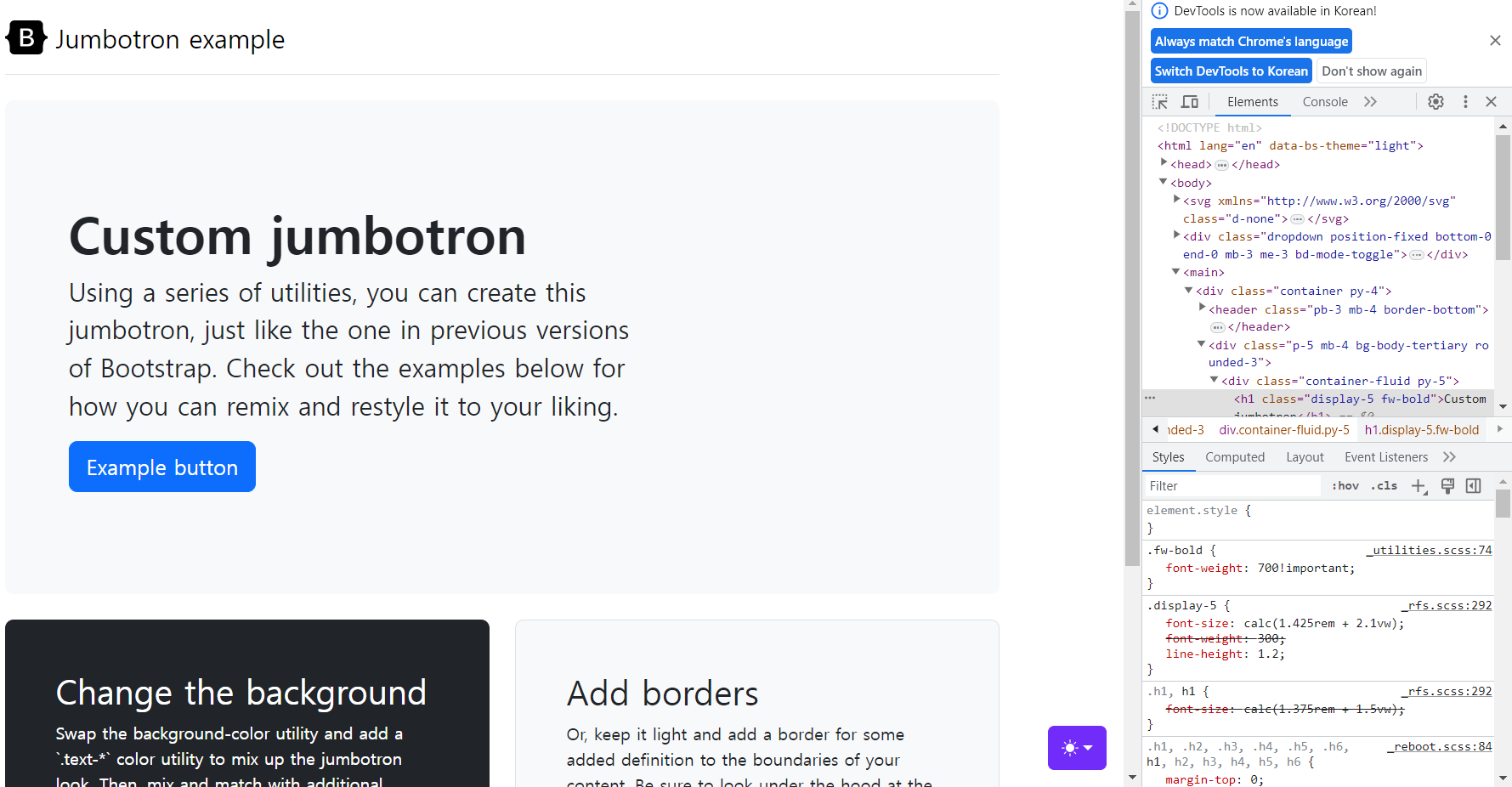Toggle the rendering emulations paintbrush icon
Viewport: 1512px width, 787px height.
[x=1447, y=486]
